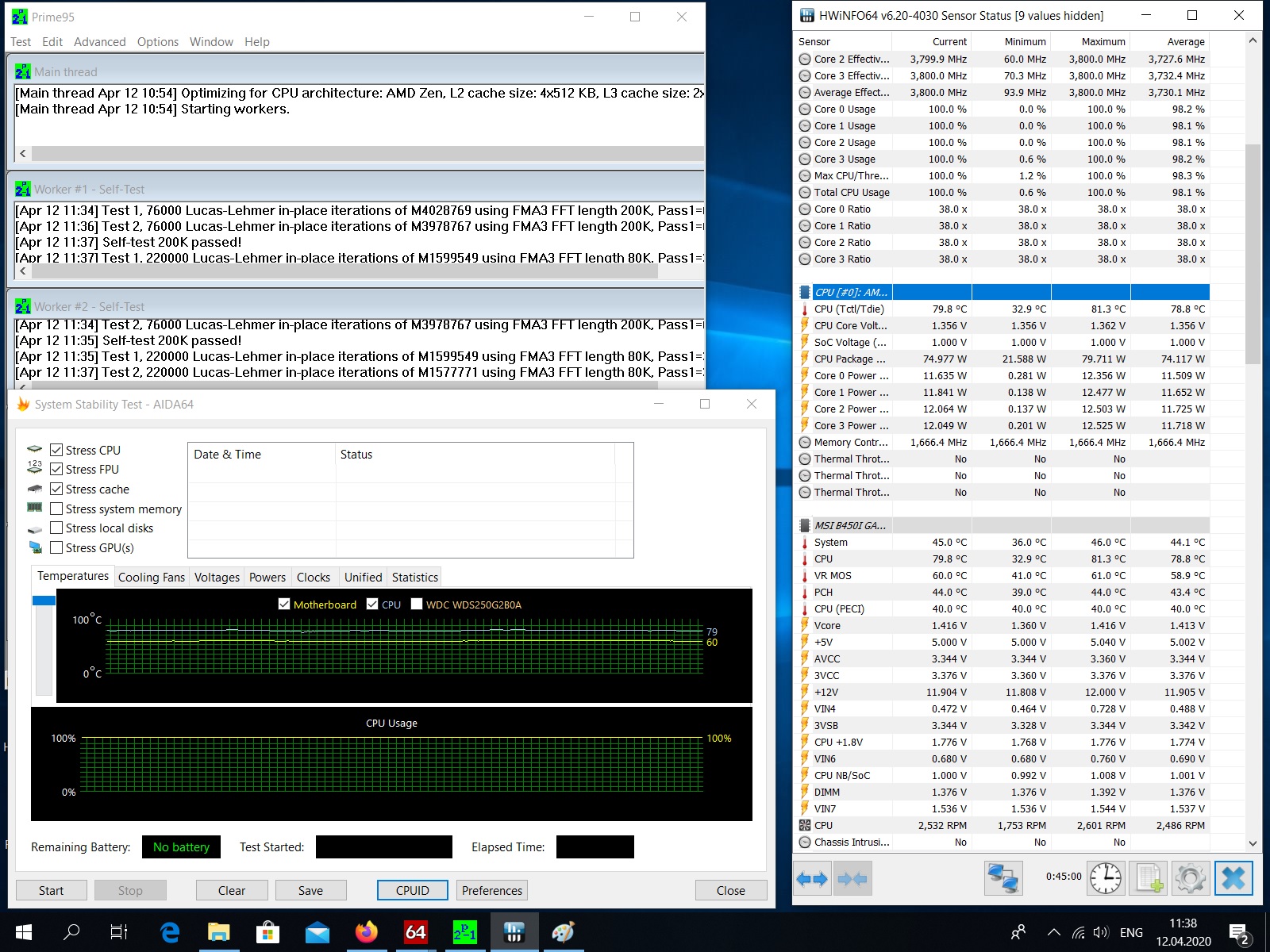Switch to Prime95 on the taskbar
The width and height of the screenshot is (1270, 952).
pos(464,932)
